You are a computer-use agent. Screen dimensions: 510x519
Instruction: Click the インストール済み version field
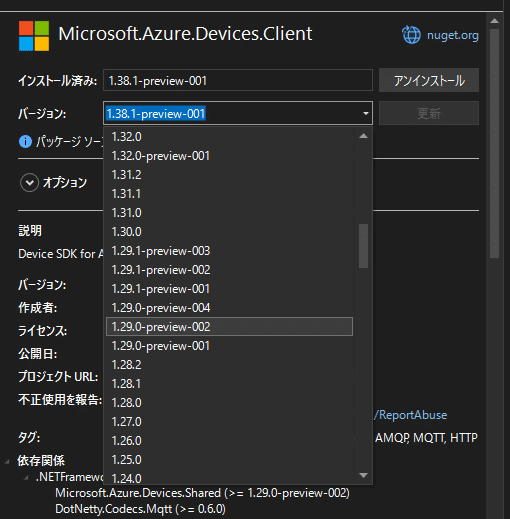[x=238, y=80]
